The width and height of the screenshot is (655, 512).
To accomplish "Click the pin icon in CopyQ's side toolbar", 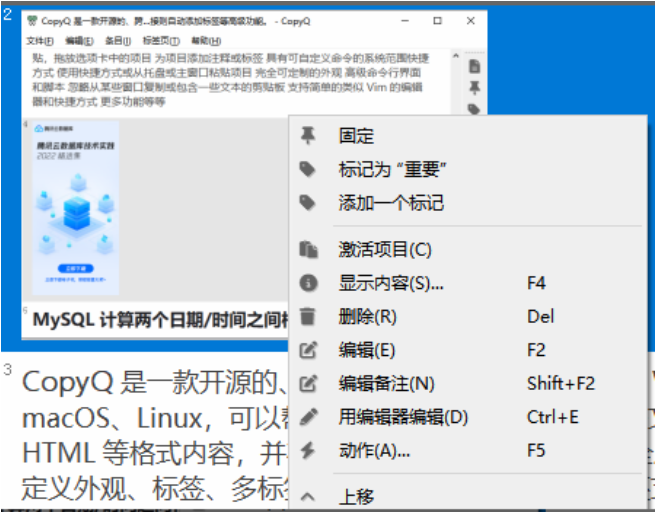I will [475, 88].
